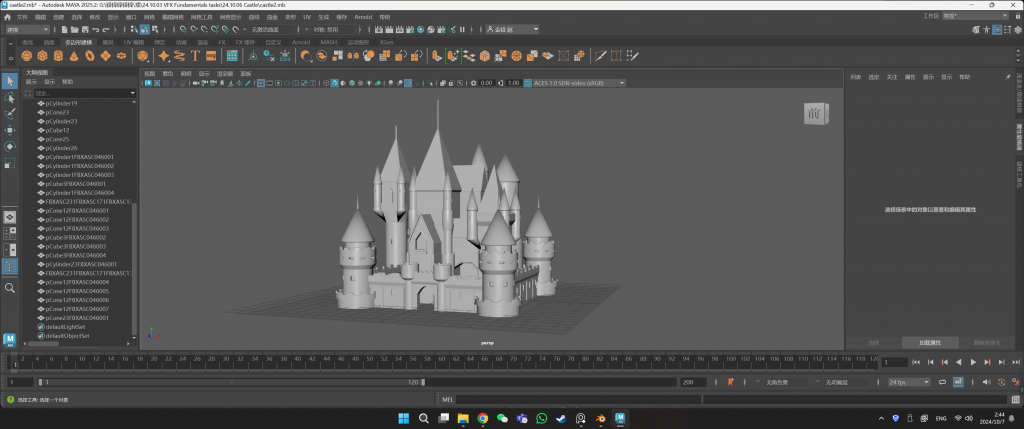
Task: Create a polygon cone from the shelf
Action: (75, 56)
